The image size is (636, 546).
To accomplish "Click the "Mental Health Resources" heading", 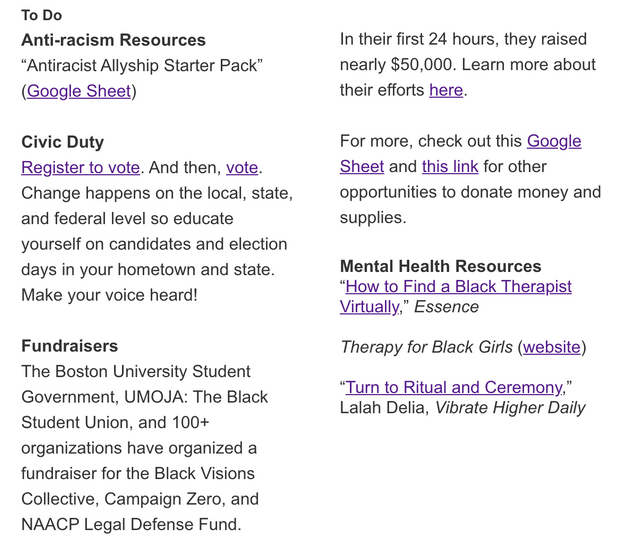I will click(x=440, y=266).
